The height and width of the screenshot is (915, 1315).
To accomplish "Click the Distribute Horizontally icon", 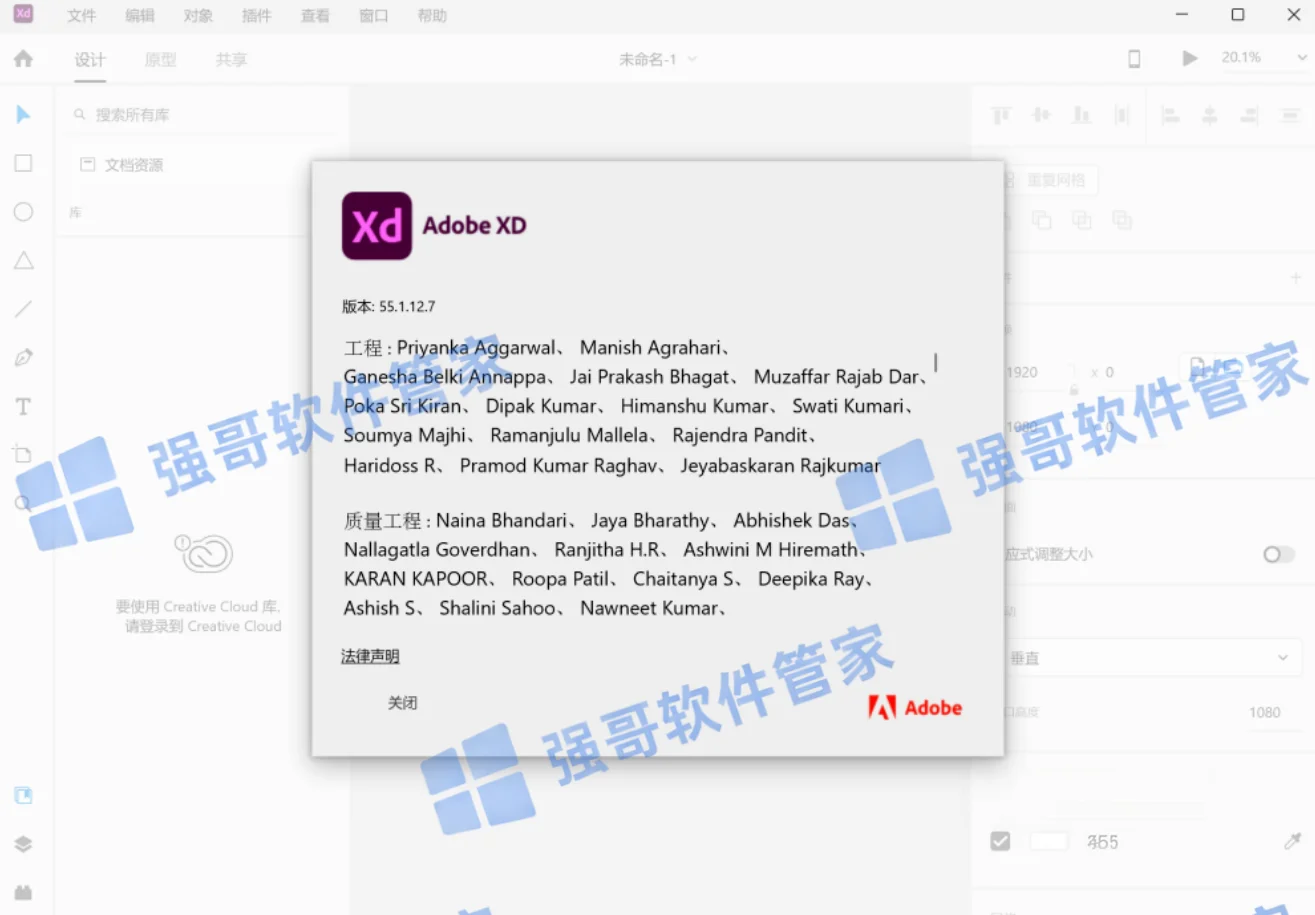I will tap(1290, 115).
